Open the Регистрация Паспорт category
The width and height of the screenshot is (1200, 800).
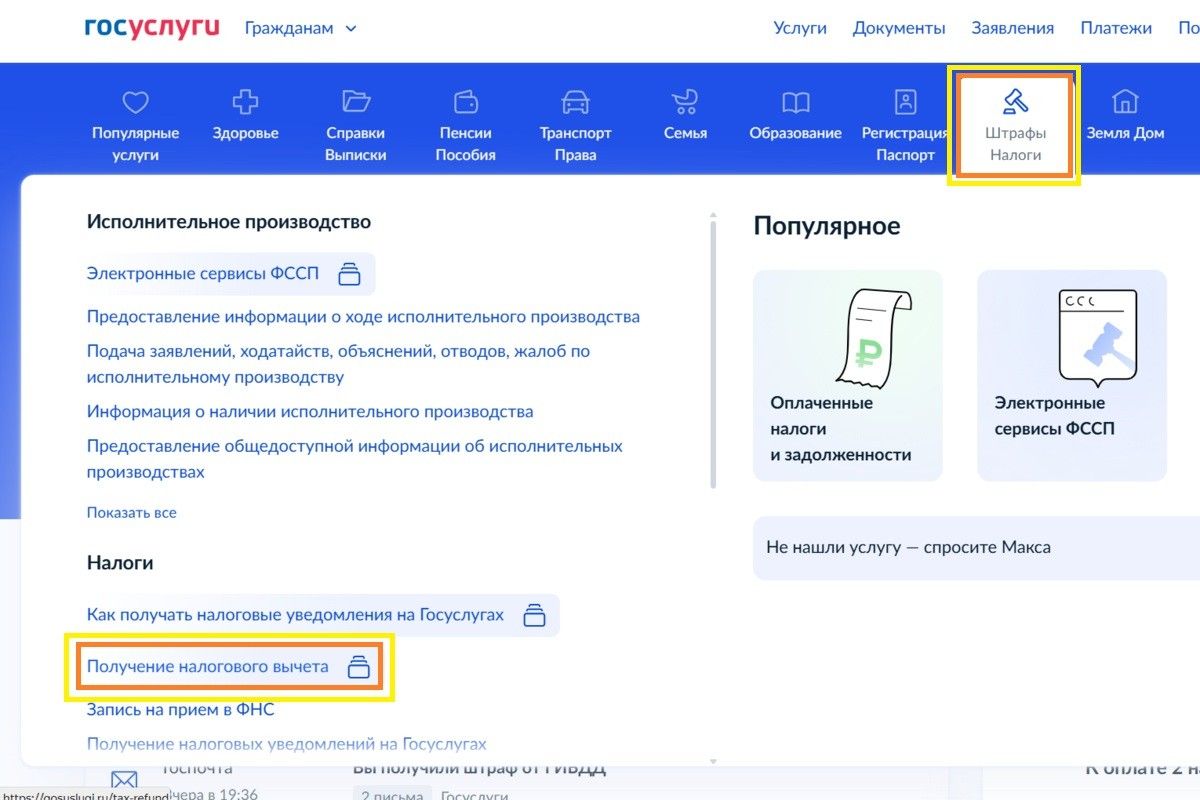point(905,126)
